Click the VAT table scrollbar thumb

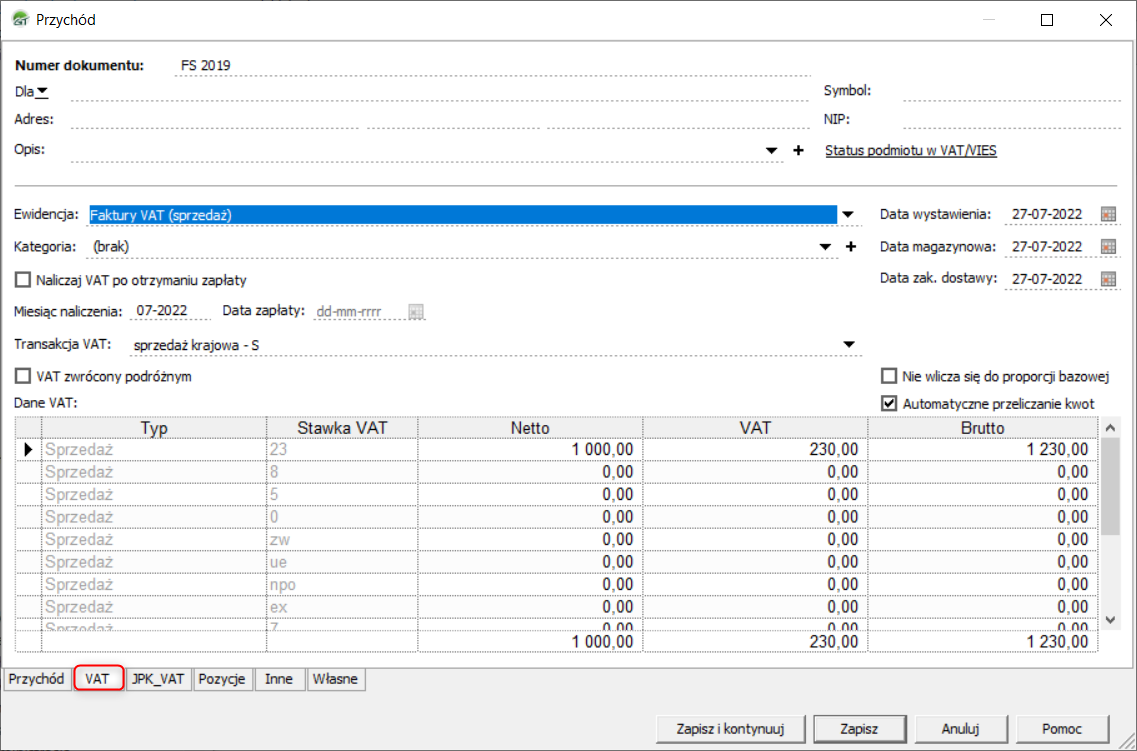(x=1109, y=487)
